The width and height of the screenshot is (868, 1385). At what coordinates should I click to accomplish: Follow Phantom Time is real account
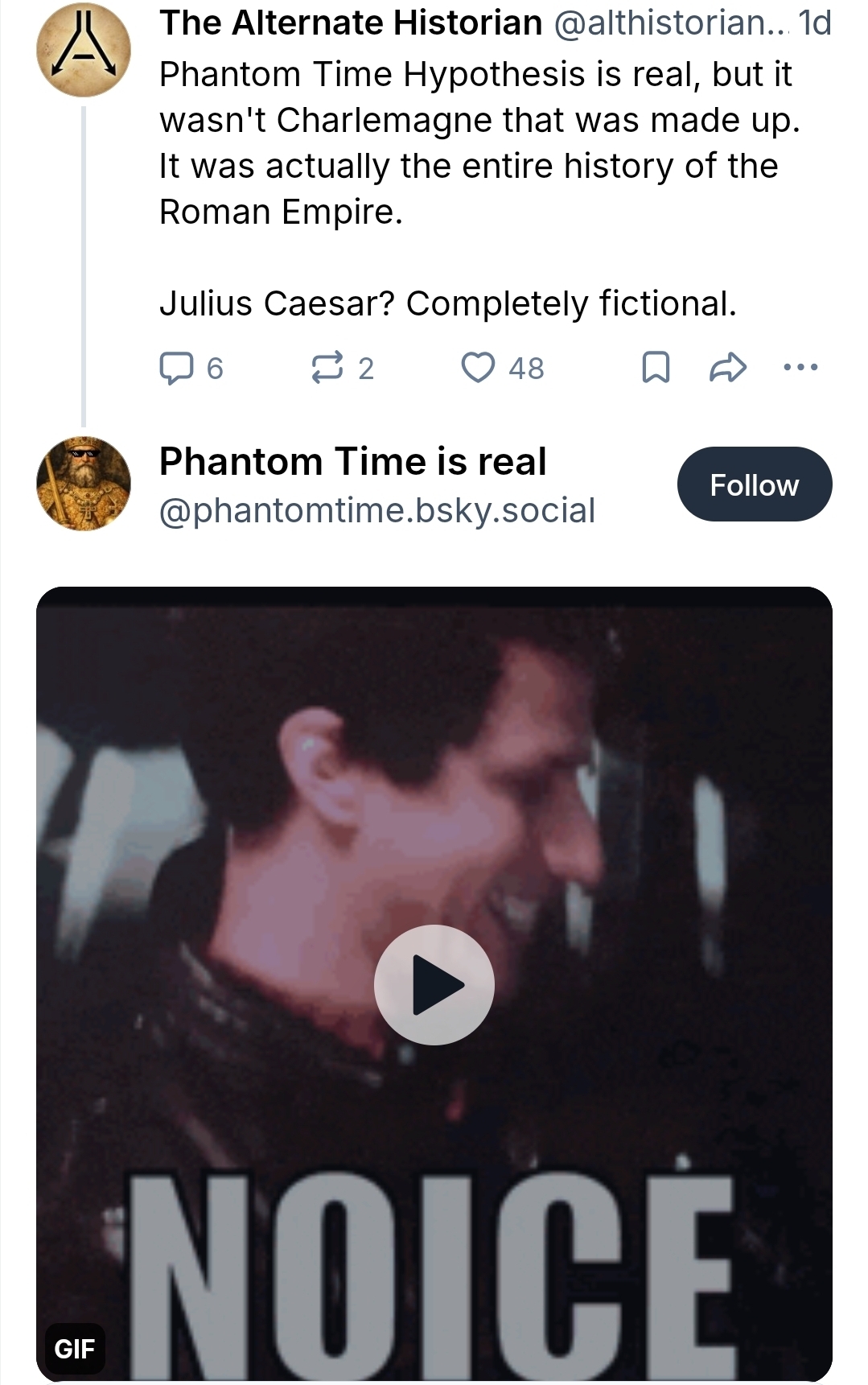tap(754, 484)
